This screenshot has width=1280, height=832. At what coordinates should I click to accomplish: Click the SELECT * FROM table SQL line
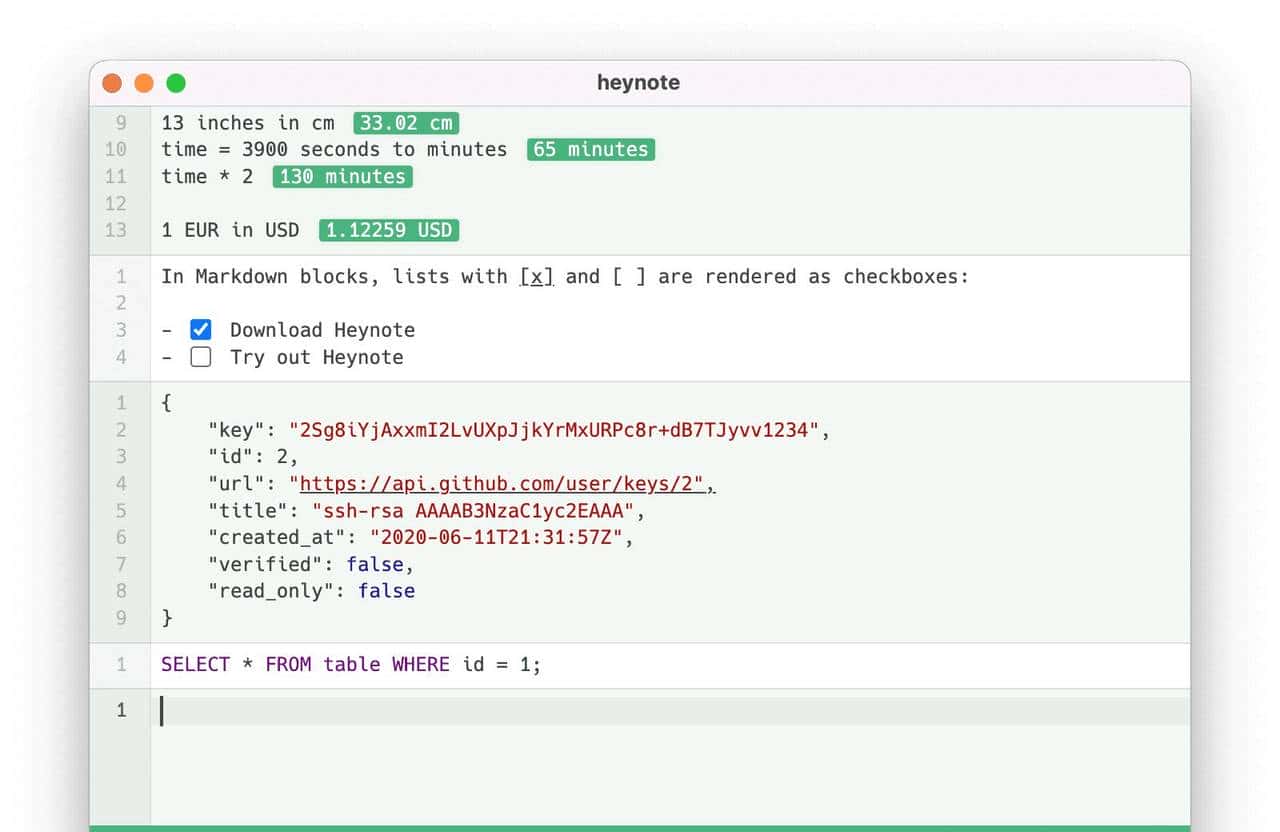coord(350,665)
